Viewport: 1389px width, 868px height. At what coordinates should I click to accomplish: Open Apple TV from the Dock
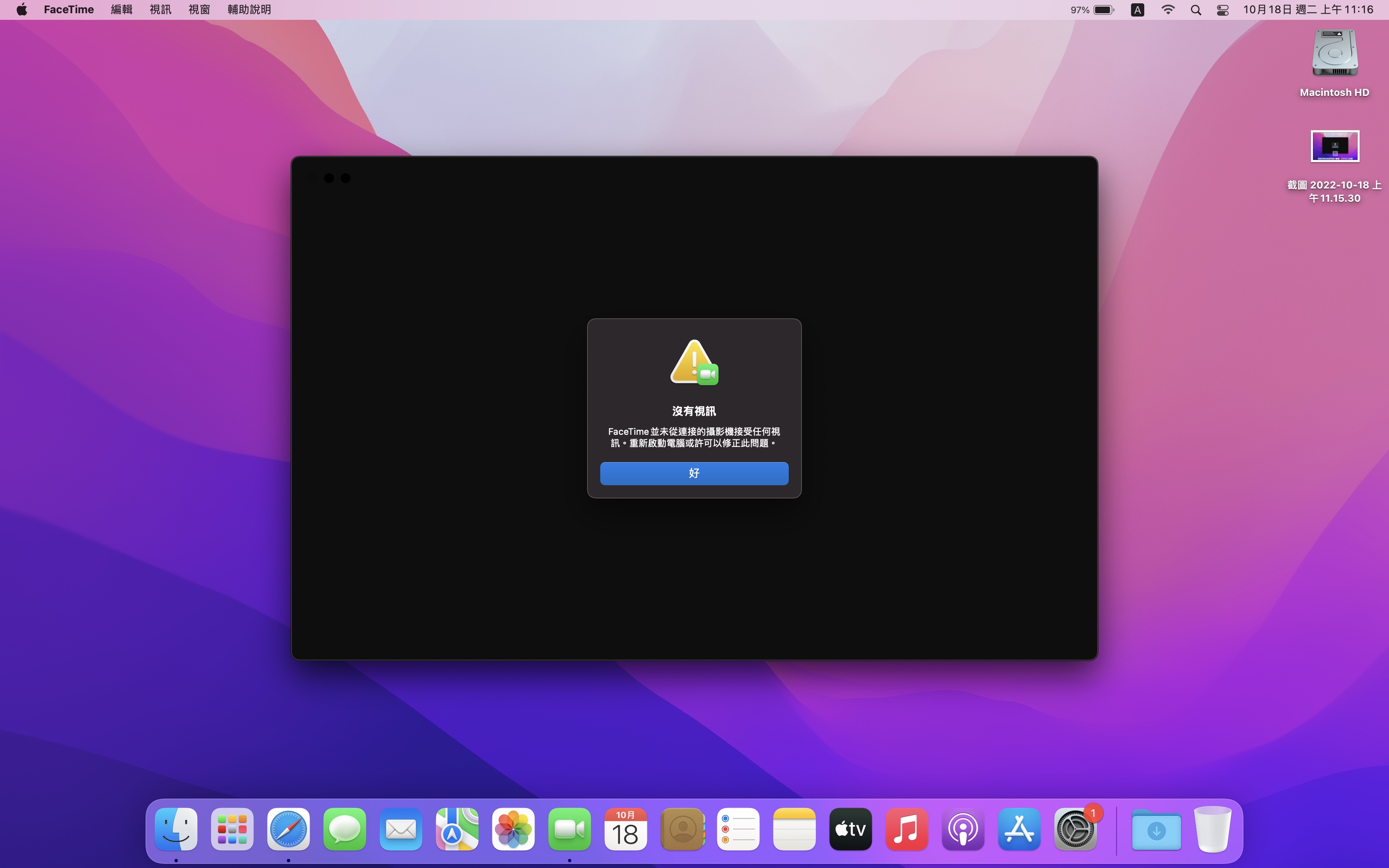tap(851, 829)
